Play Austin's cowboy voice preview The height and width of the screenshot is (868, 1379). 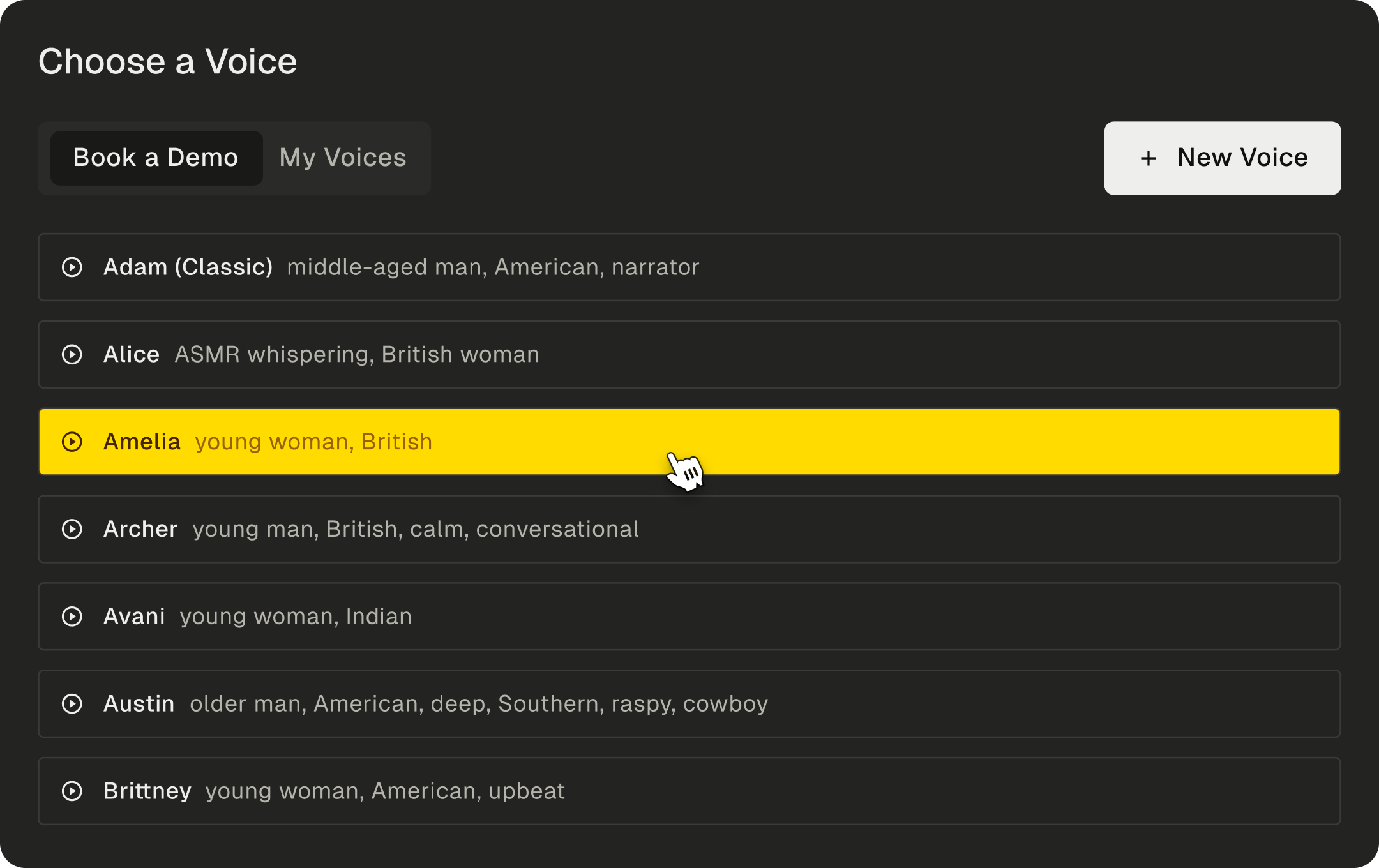tap(72, 703)
